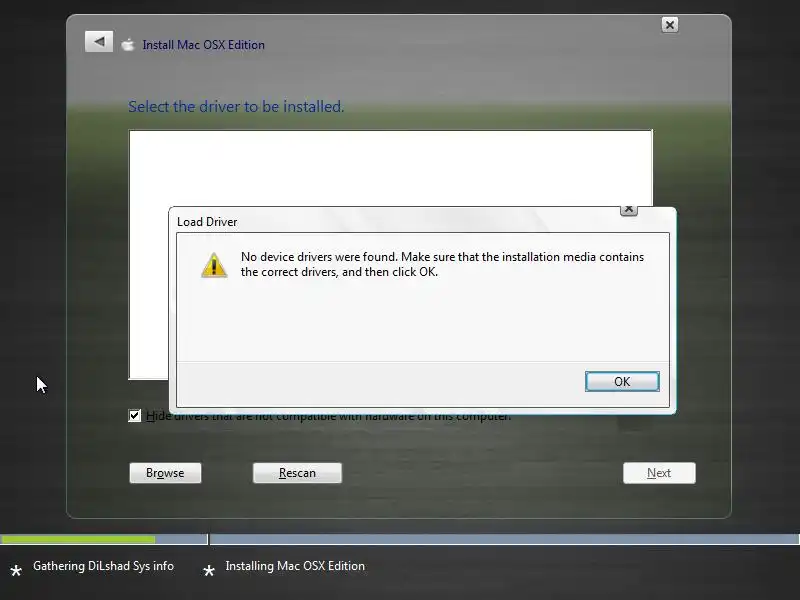Click the Rescan button
Image resolution: width=800 pixels, height=600 pixels.
coord(297,473)
